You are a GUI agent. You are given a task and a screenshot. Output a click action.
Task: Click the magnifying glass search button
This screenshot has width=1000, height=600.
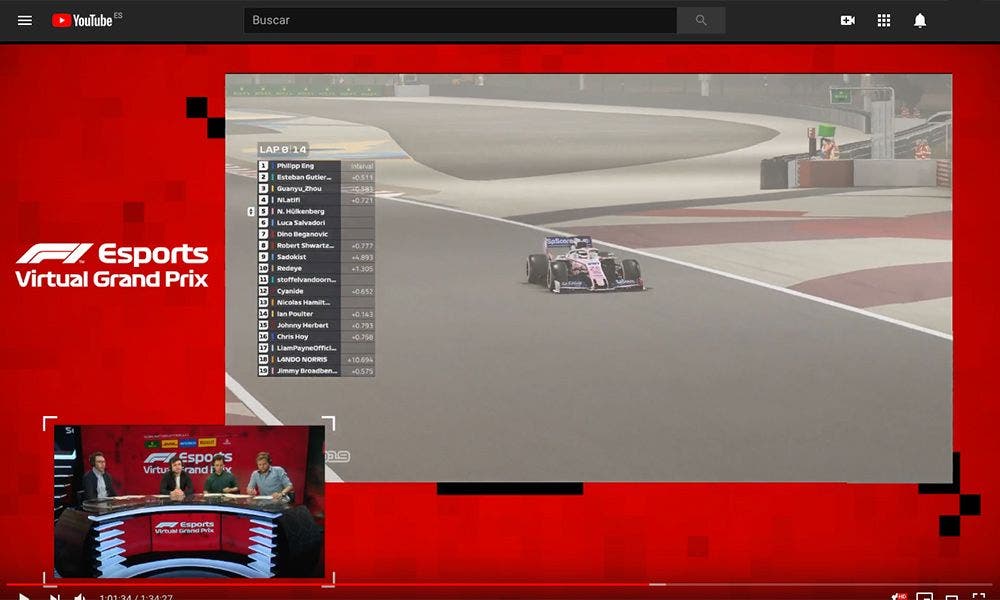tap(701, 20)
